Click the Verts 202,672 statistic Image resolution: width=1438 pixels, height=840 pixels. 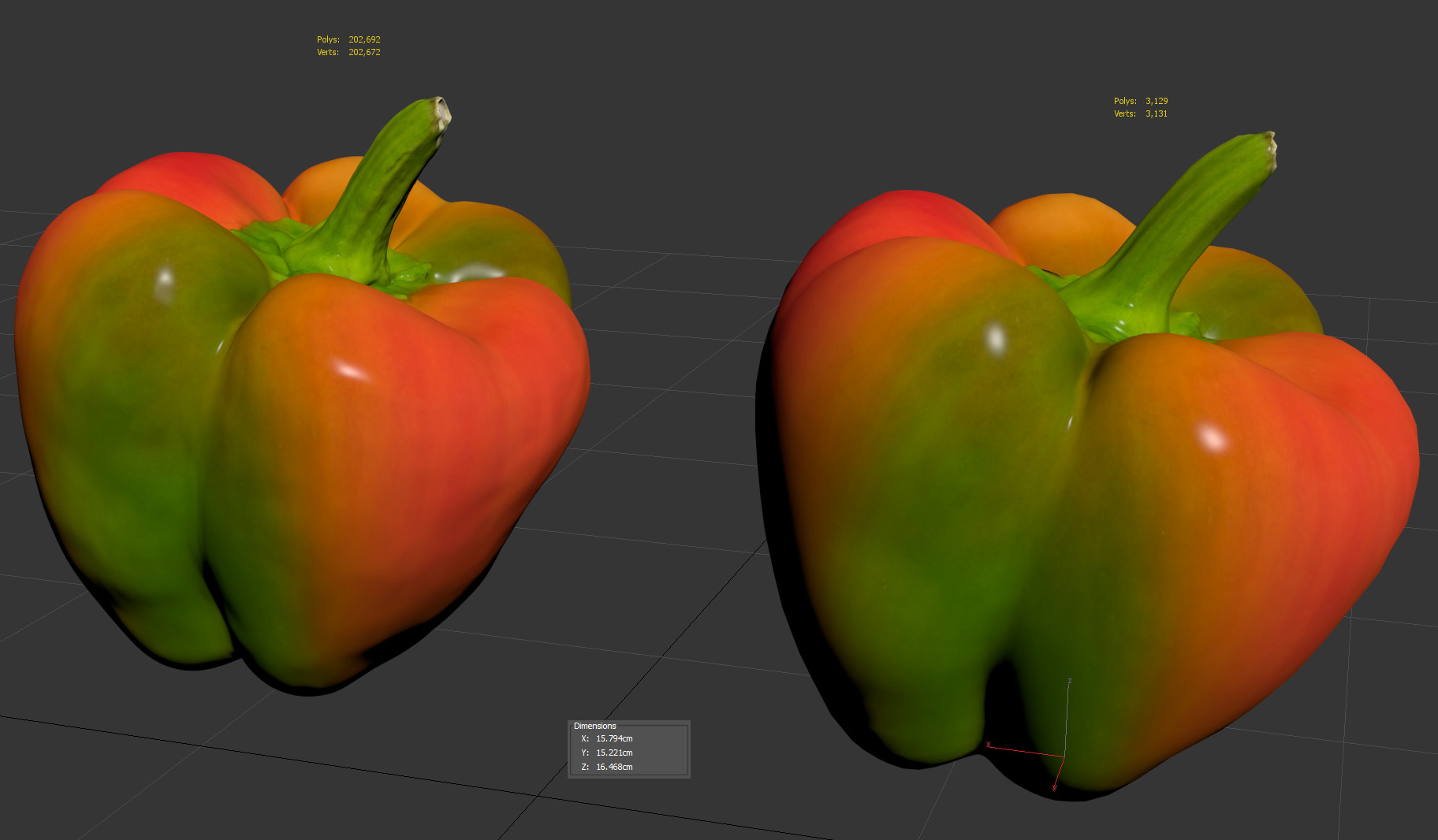click(x=348, y=52)
